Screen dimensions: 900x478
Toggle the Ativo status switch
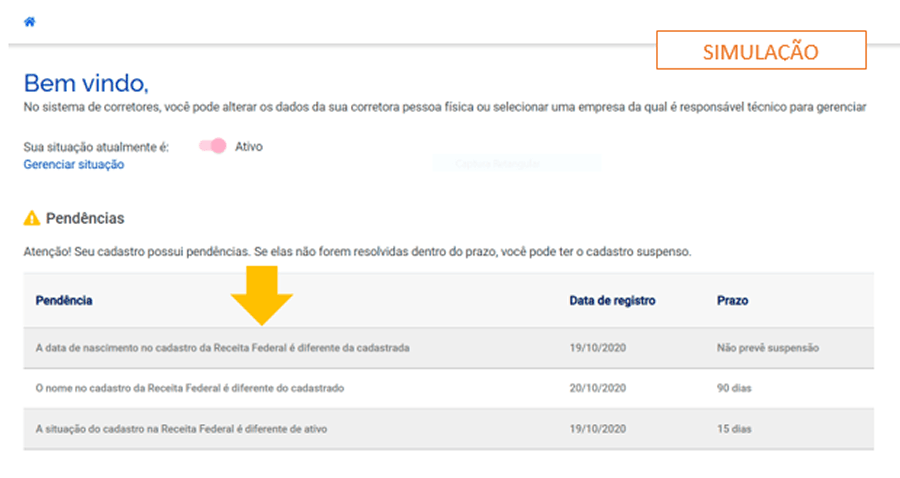(x=213, y=146)
